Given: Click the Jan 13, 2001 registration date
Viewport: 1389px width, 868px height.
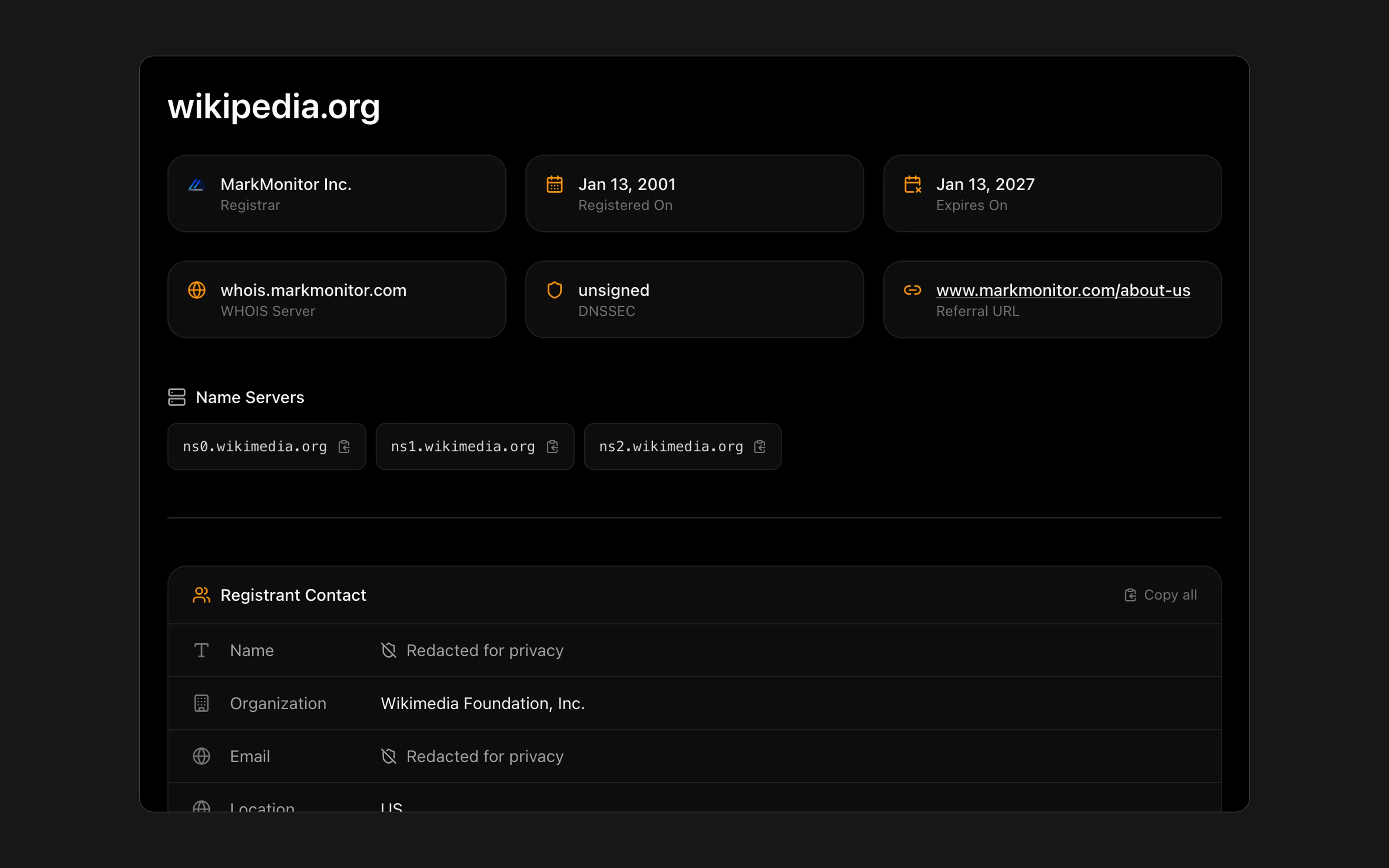Looking at the screenshot, I should [627, 184].
